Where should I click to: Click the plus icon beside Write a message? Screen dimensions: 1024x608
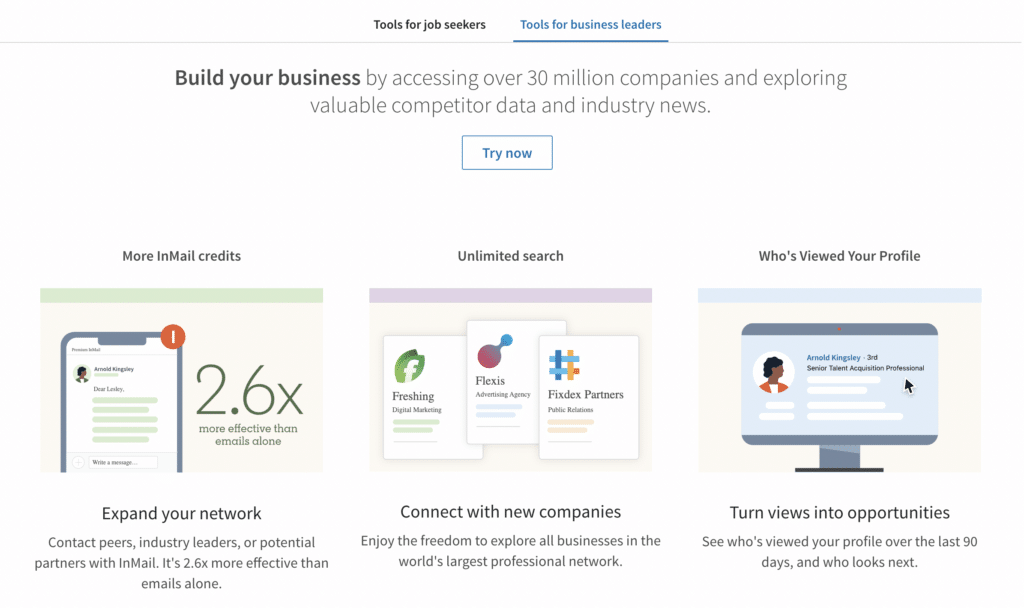78,462
